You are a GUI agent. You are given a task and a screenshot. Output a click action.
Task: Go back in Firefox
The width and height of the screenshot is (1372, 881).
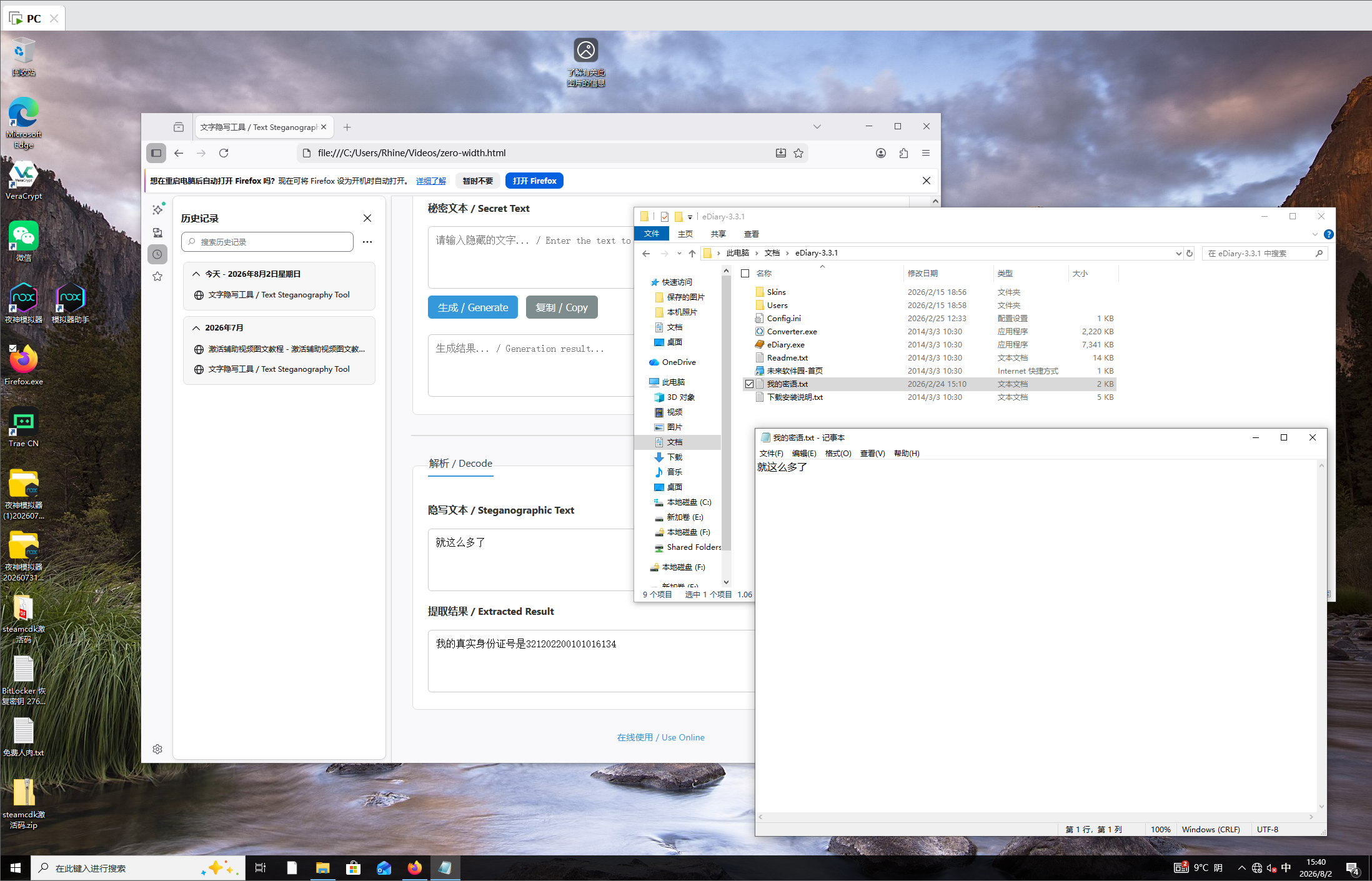pyautogui.click(x=179, y=153)
